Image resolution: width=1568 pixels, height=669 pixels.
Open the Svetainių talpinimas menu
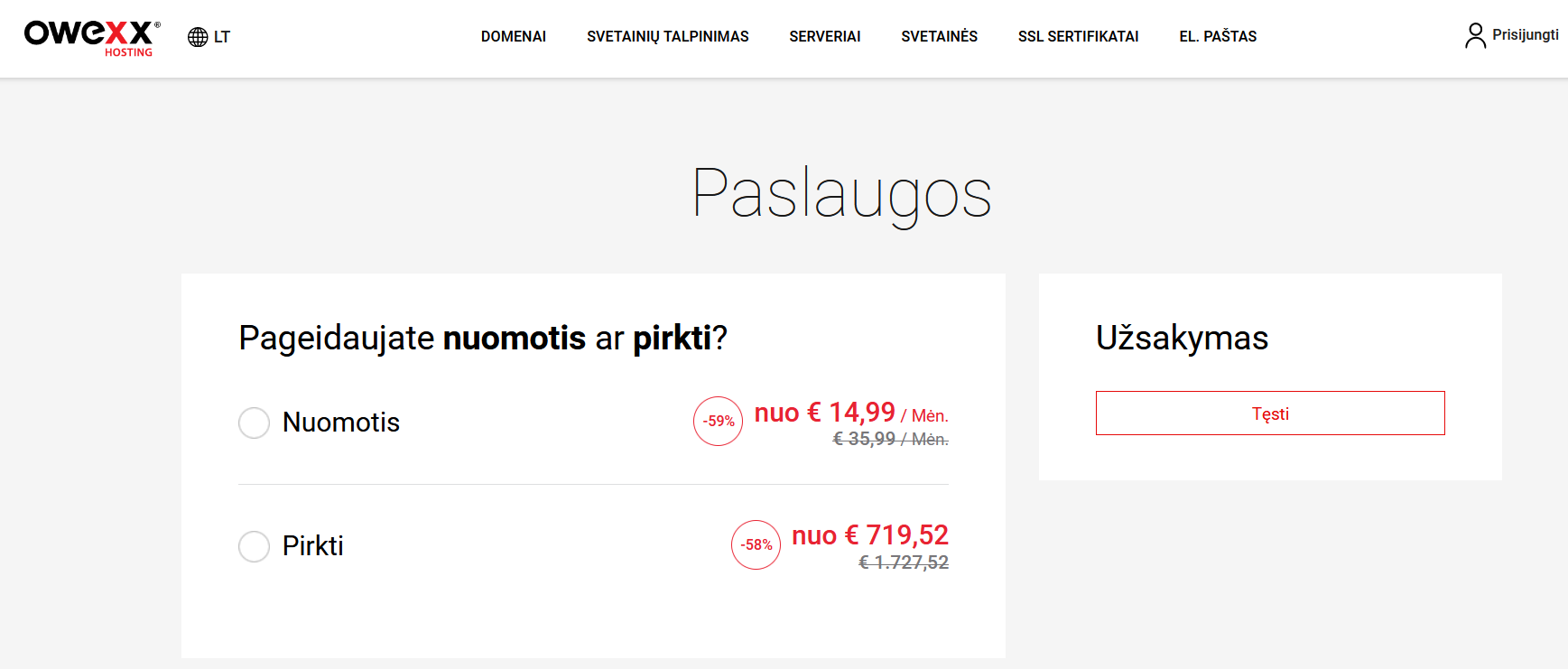click(668, 36)
